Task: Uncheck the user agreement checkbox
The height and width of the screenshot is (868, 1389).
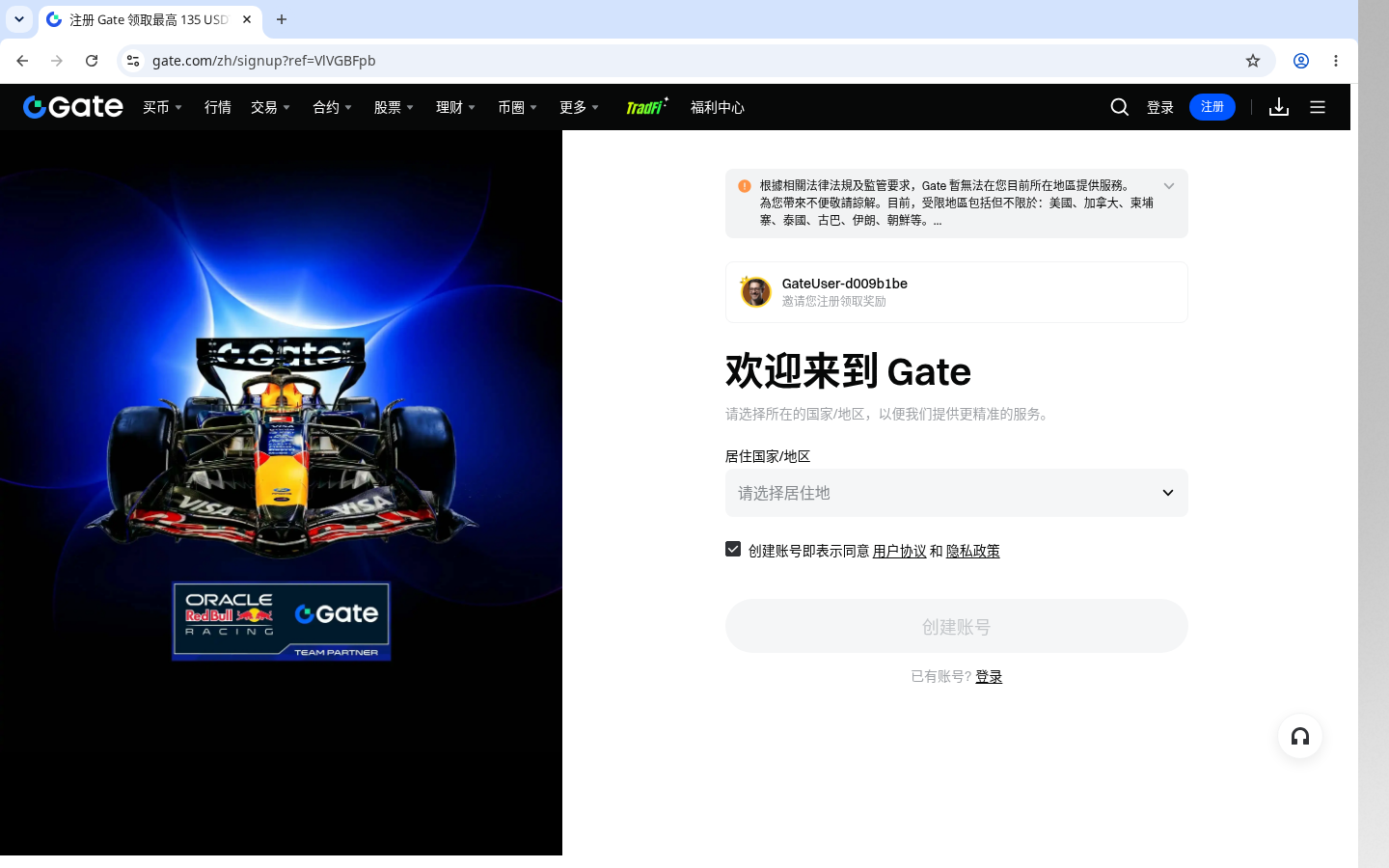Action: click(x=733, y=549)
